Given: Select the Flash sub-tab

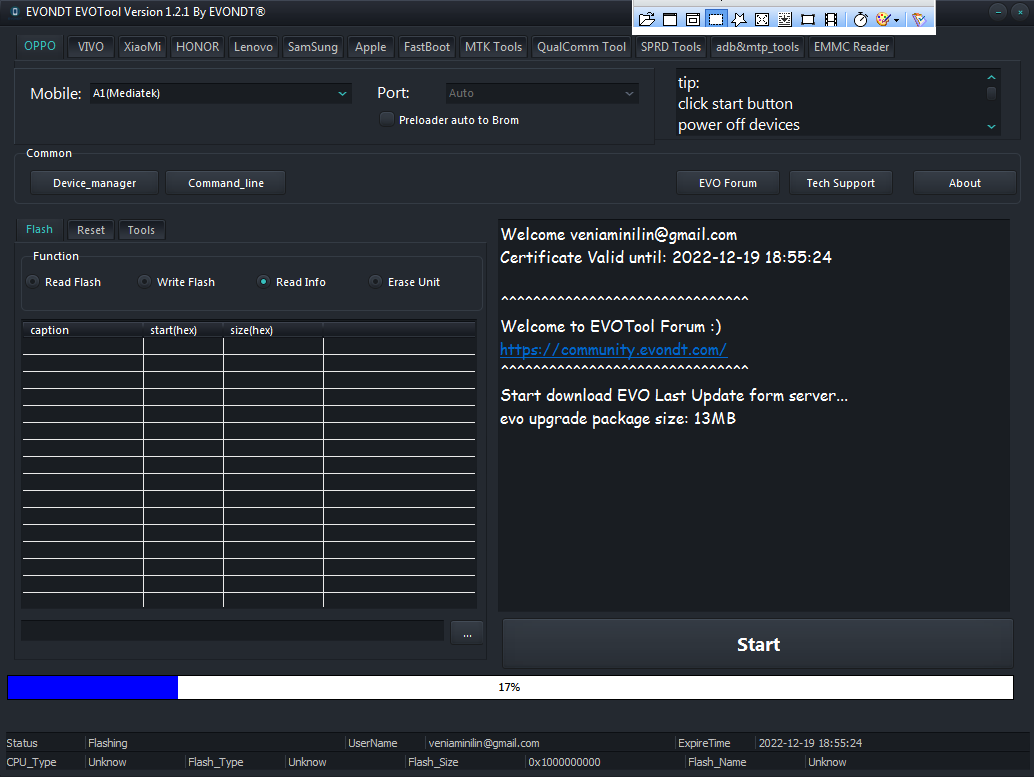Looking at the screenshot, I should point(40,229).
